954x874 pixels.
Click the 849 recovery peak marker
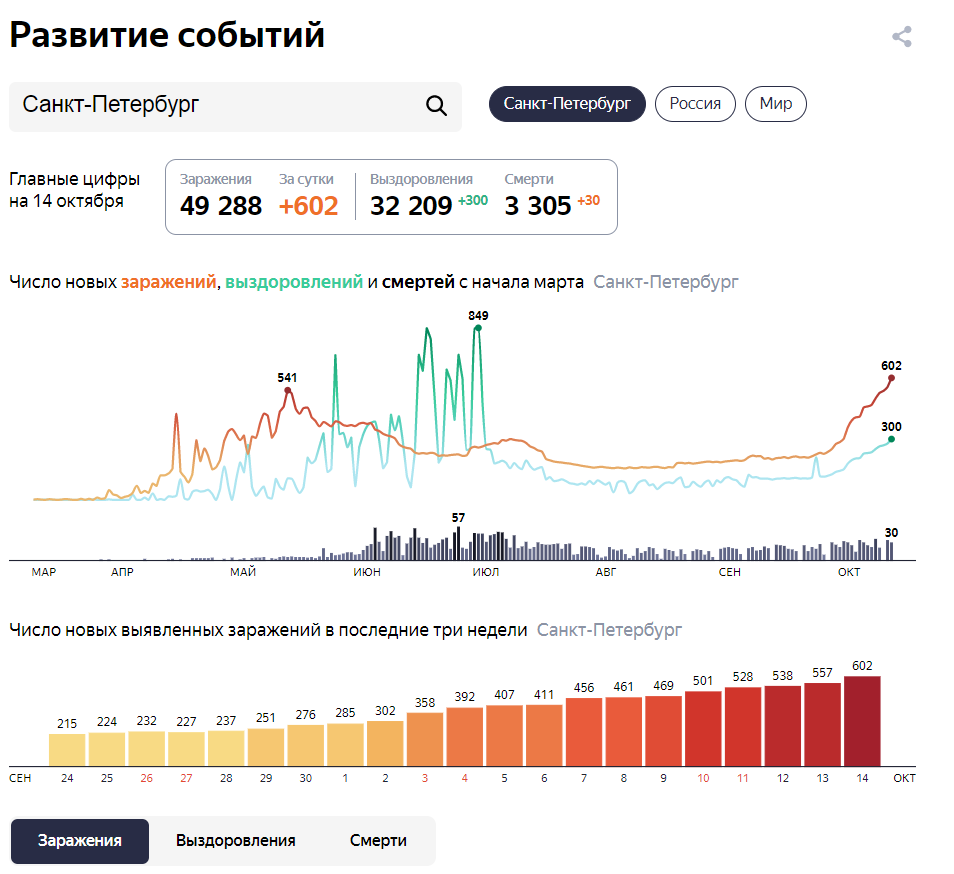coord(477,327)
